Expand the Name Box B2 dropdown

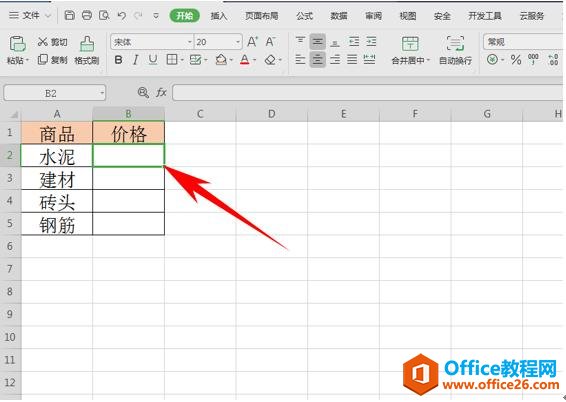[102, 93]
